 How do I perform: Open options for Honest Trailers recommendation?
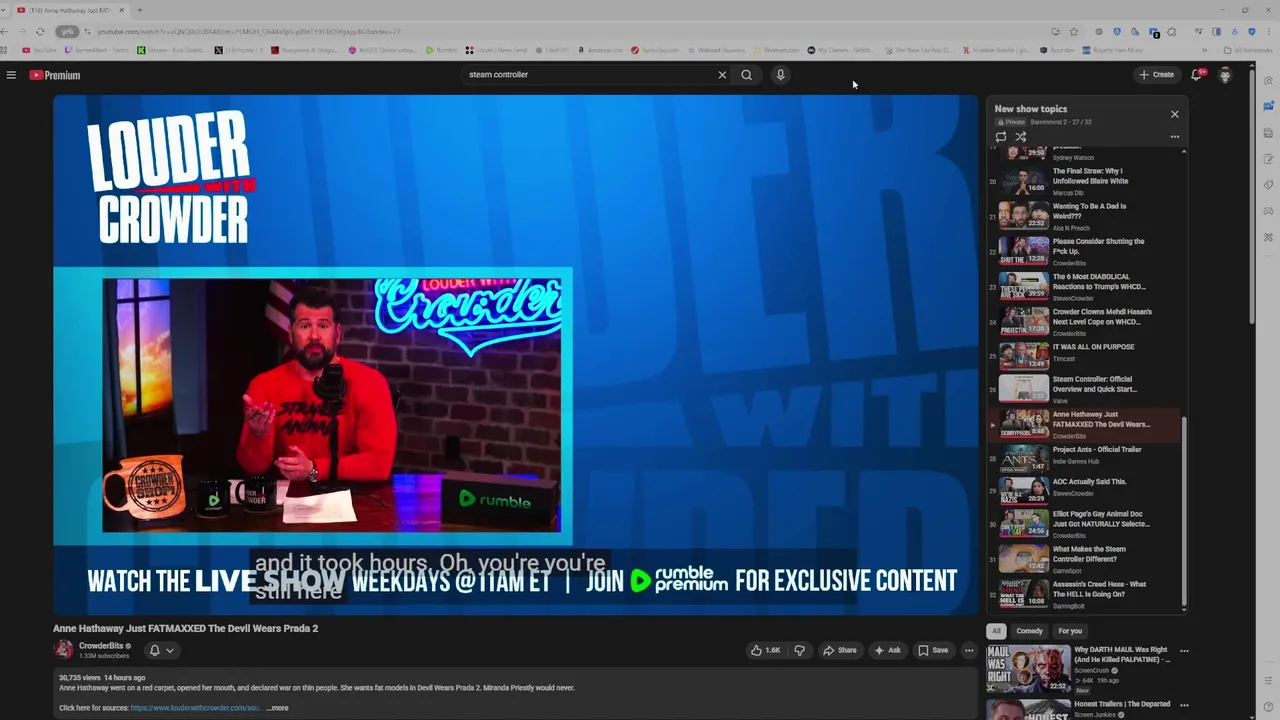[x=1184, y=705]
